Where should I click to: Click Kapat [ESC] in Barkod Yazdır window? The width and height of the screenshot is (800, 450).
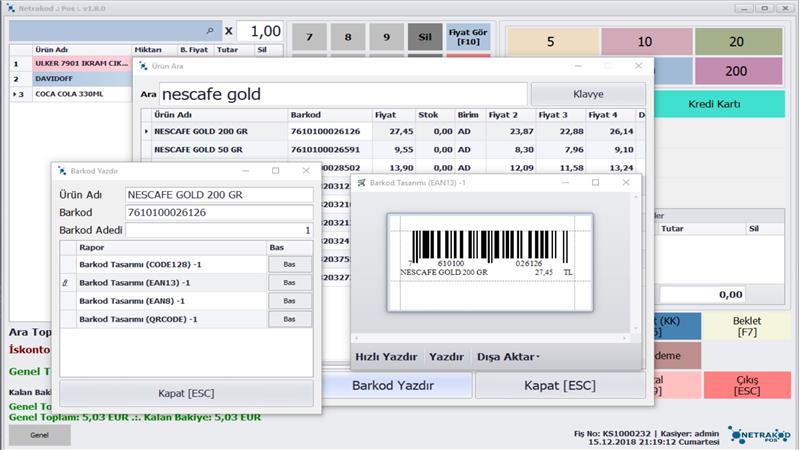[186, 393]
